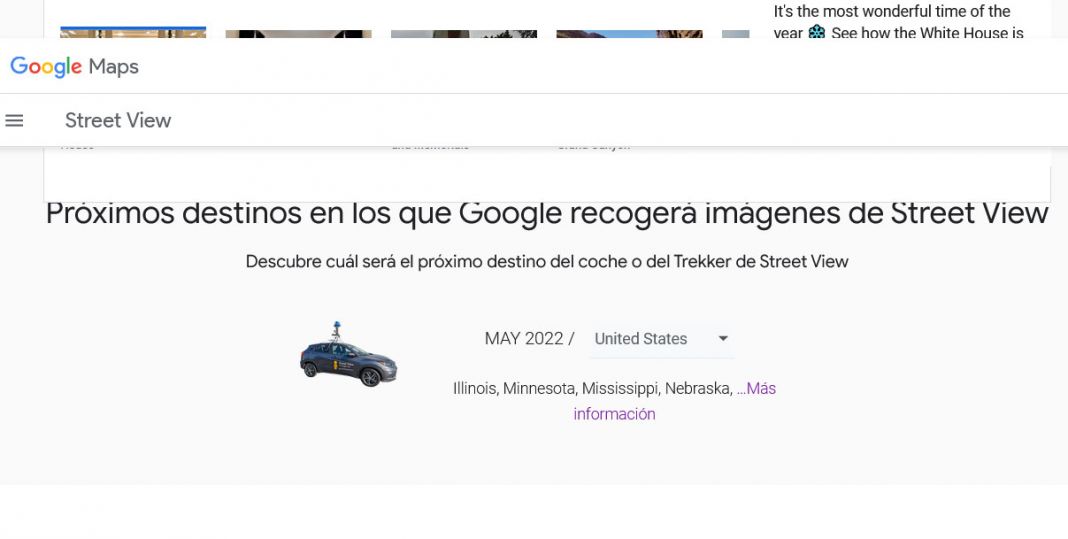
Task: Open the United States country selector
Action: [650, 339]
